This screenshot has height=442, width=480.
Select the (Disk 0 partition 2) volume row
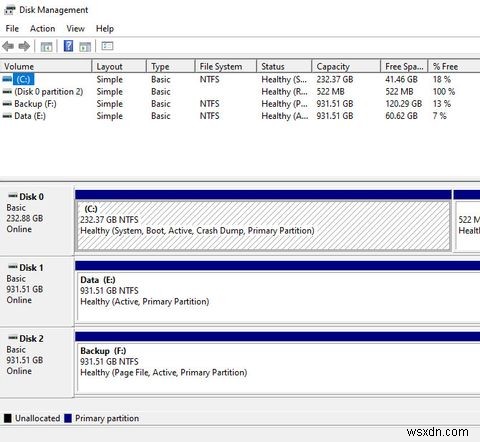(240, 92)
